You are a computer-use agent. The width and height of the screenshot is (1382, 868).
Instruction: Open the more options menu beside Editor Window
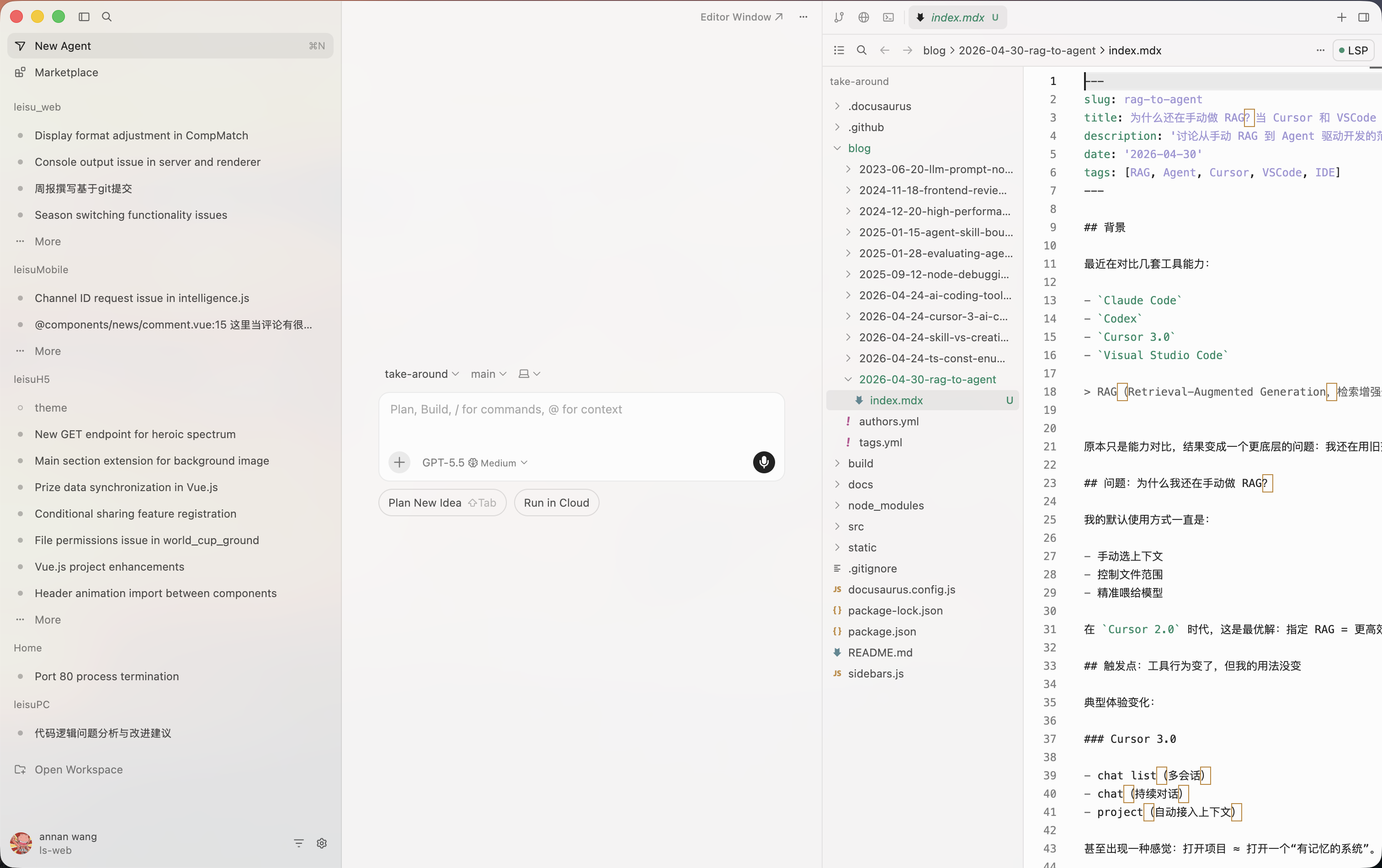803,16
